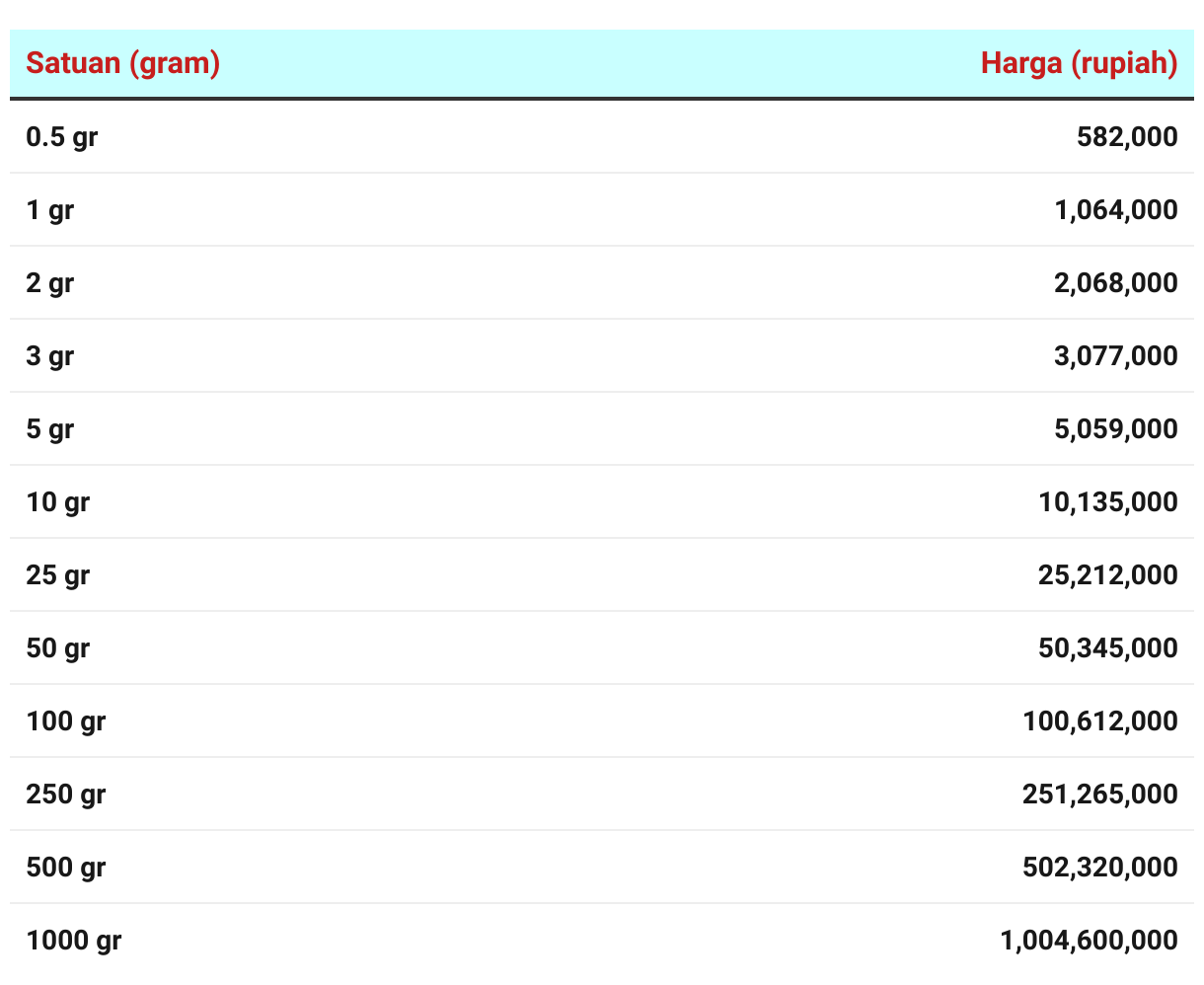Select the 500 gr row label
The height and width of the screenshot is (985, 1204).
(66, 868)
